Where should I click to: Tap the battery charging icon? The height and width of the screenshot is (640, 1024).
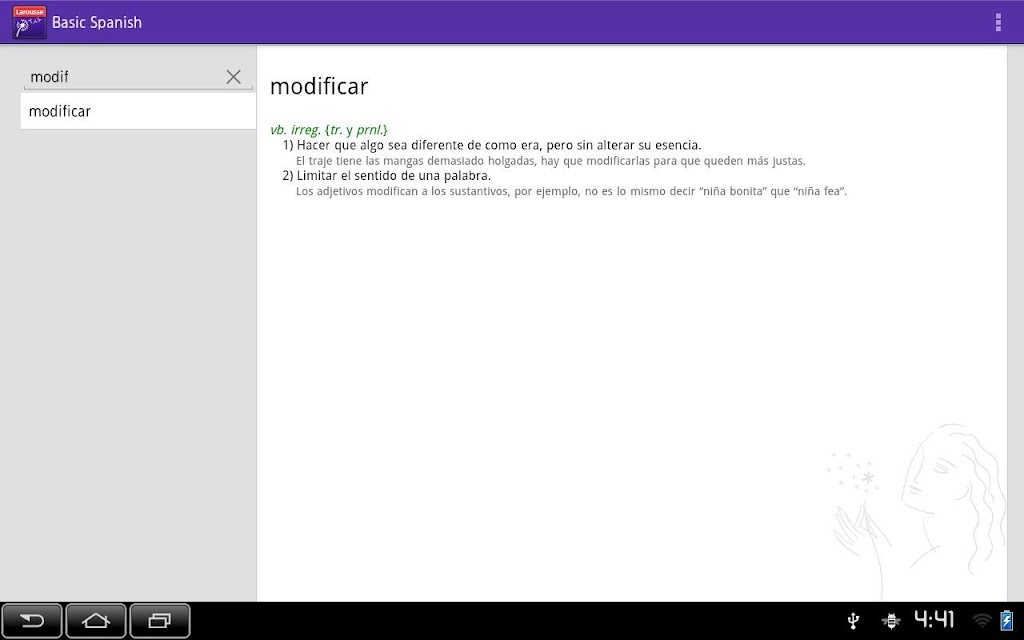click(1006, 620)
